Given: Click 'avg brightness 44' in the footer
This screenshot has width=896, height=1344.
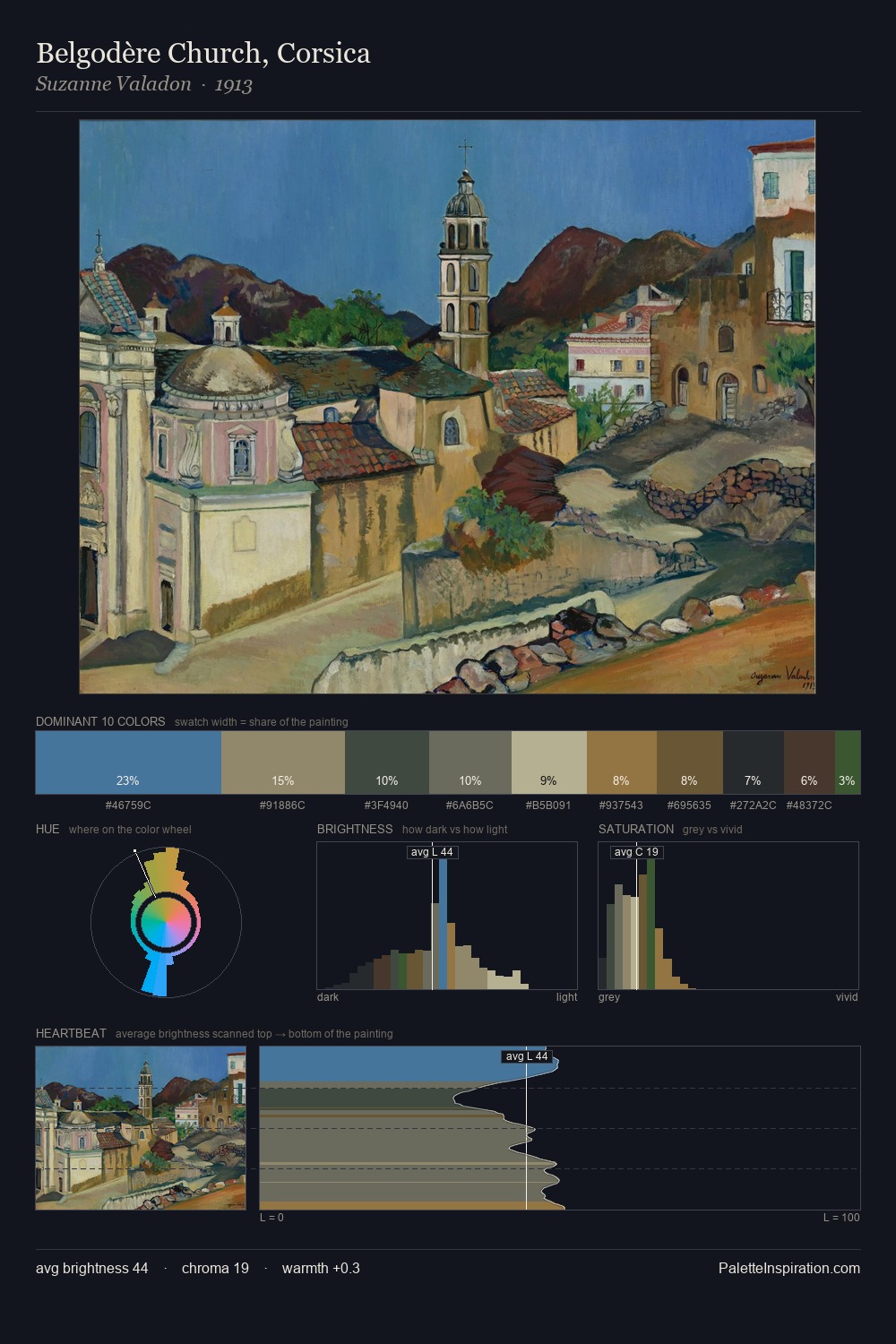Looking at the screenshot, I should (92, 1268).
